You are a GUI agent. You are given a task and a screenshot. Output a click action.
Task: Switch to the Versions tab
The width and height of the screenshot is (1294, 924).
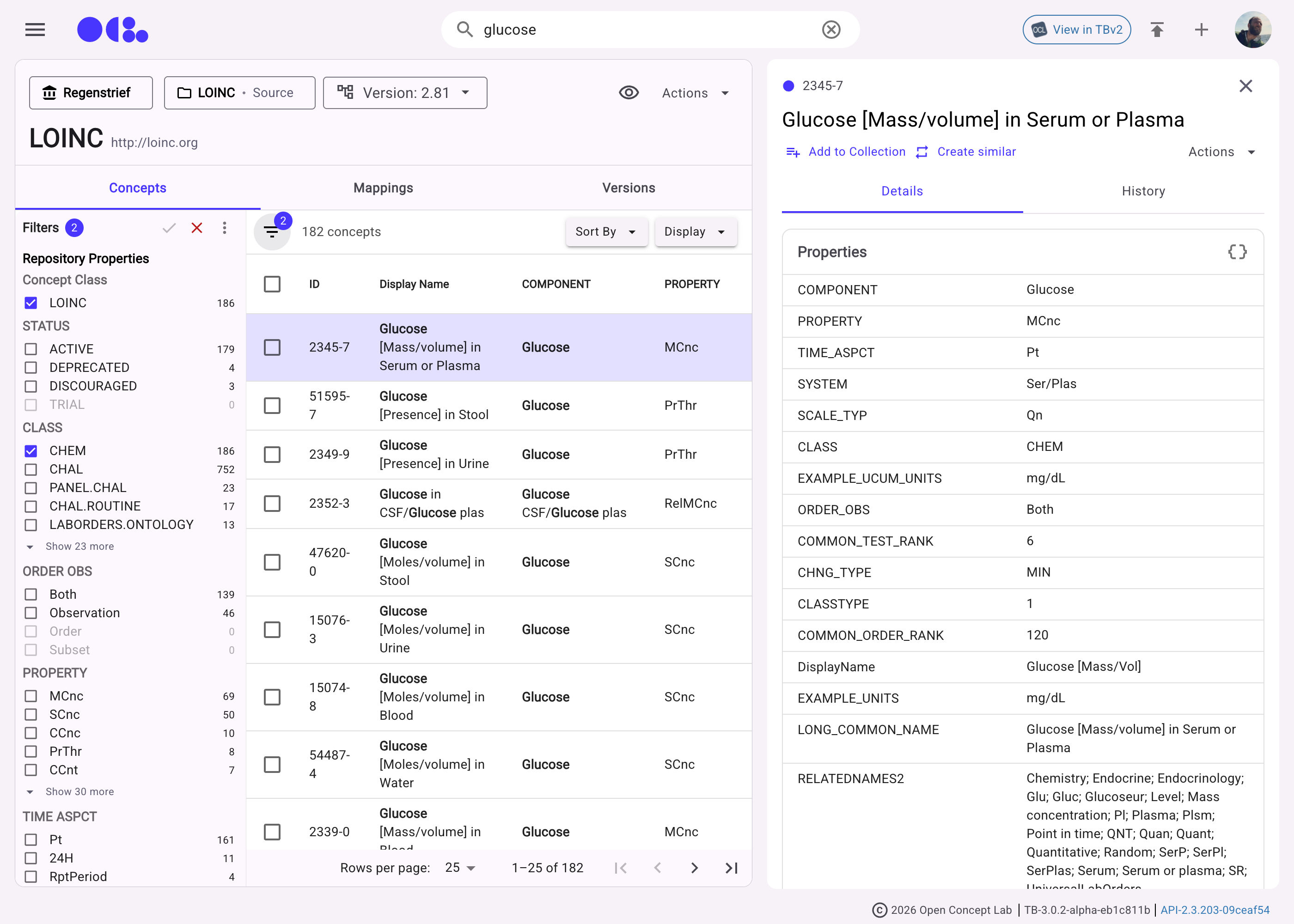click(629, 188)
